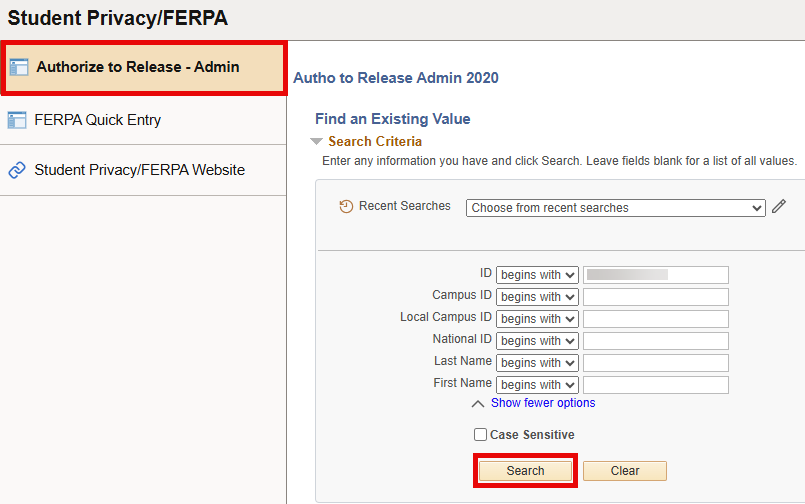The image size is (805, 504).
Task: Click the Show fewer options link
Action: (543, 403)
